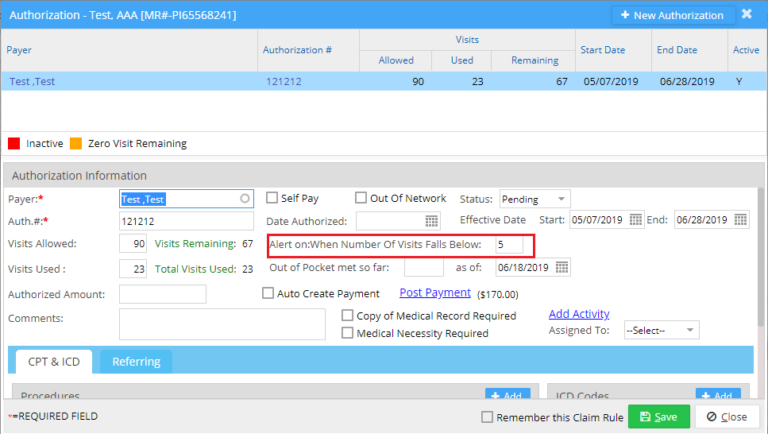Click the red Inactive legend swatch
This screenshot has width=768, height=434.
coord(14,144)
